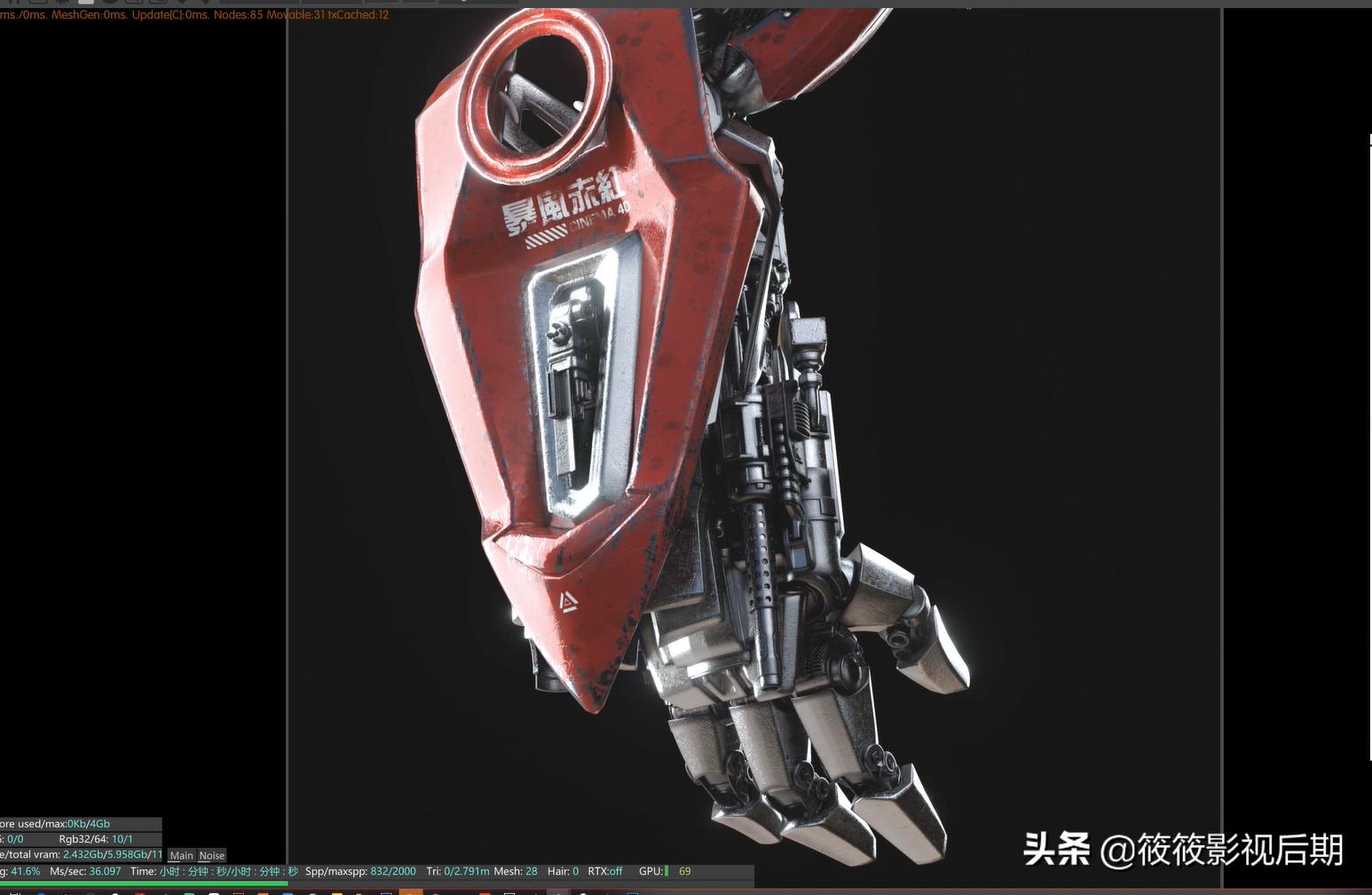Click the green GPU usage indicator

coord(666,872)
